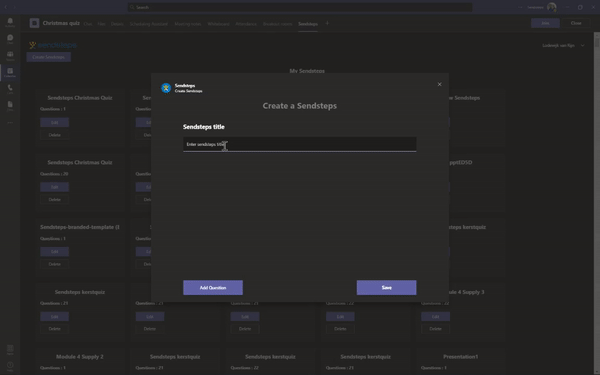Image resolution: width=600 pixels, height=375 pixels.
Task: Click the My Sendsteps heading
Action: pyautogui.click(x=307, y=71)
